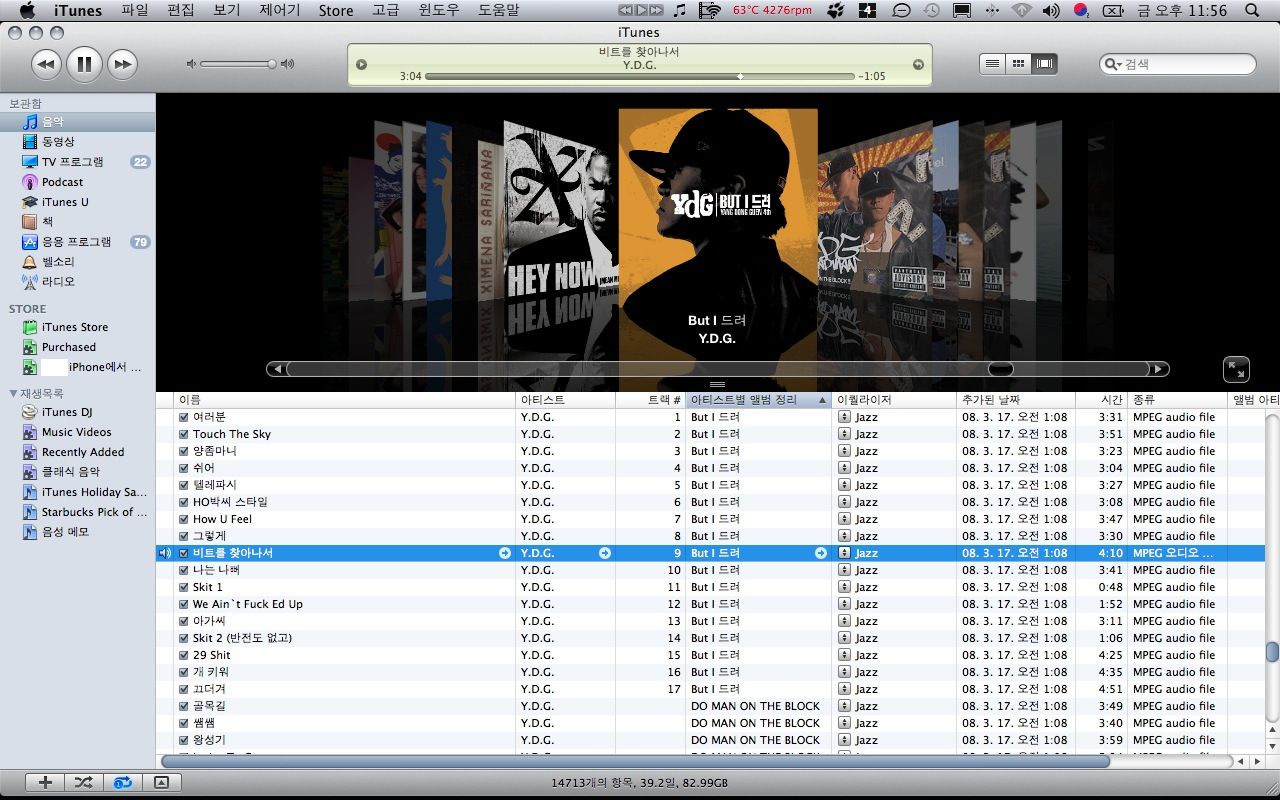Select the 음성 메모 voice memos icon

[x=30, y=532]
